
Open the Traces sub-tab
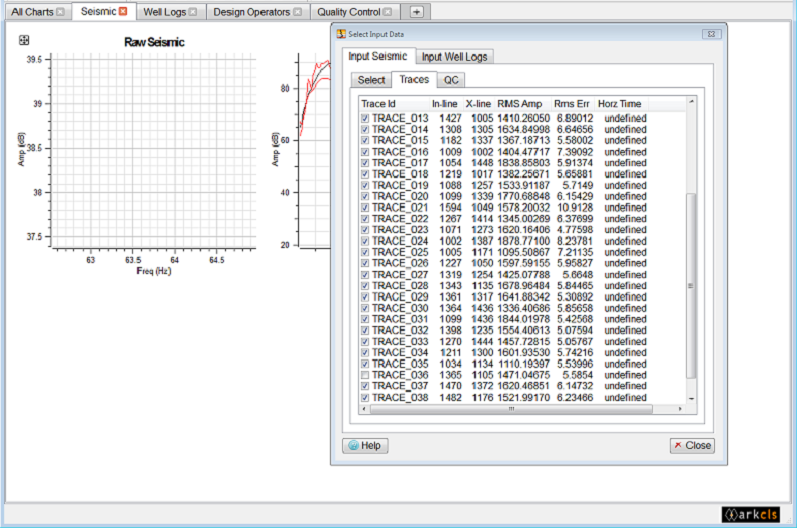coord(414,79)
